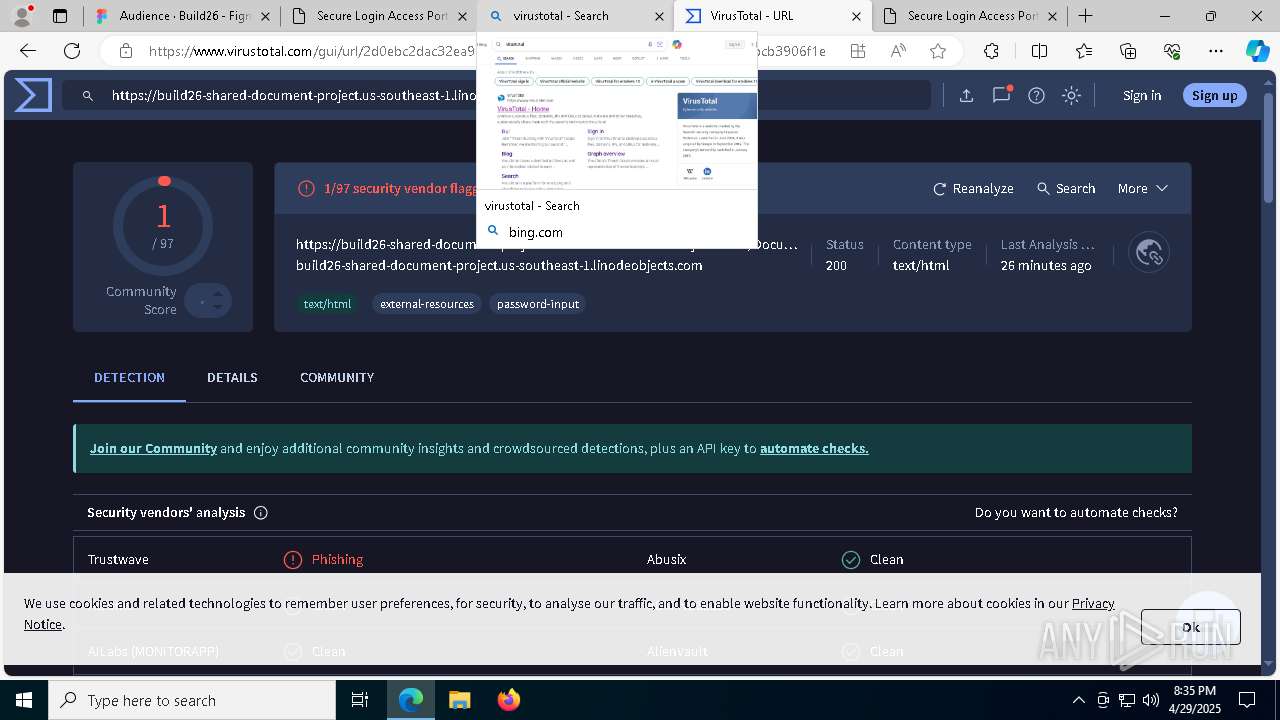
Task: Switch to the DETECTION tab
Action: click(129, 377)
